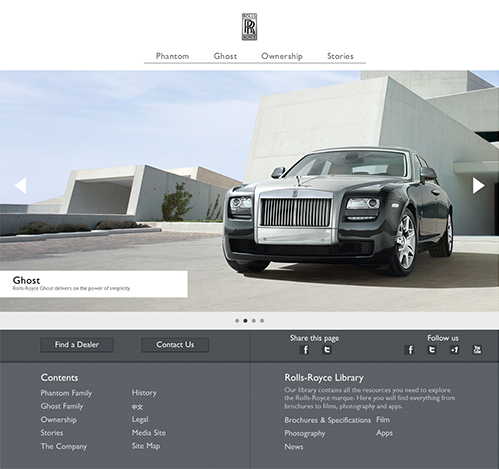Open Brochures & Specifications link
The height and width of the screenshot is (469, 499).
pos(327,420)
